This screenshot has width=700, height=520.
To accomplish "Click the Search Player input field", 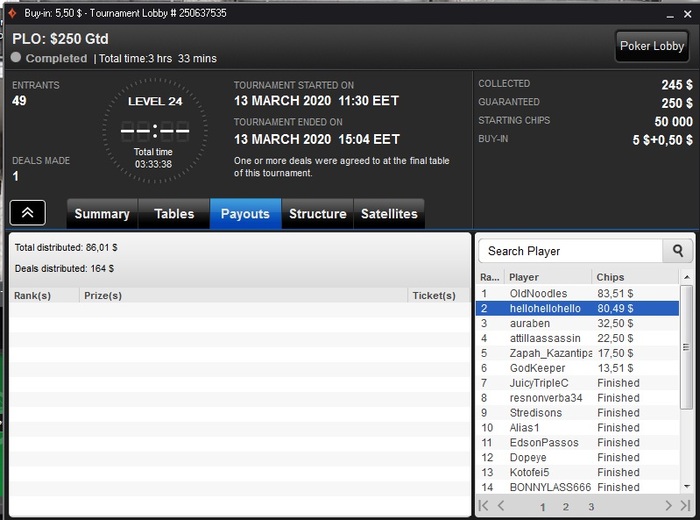I will pos(571,251).
